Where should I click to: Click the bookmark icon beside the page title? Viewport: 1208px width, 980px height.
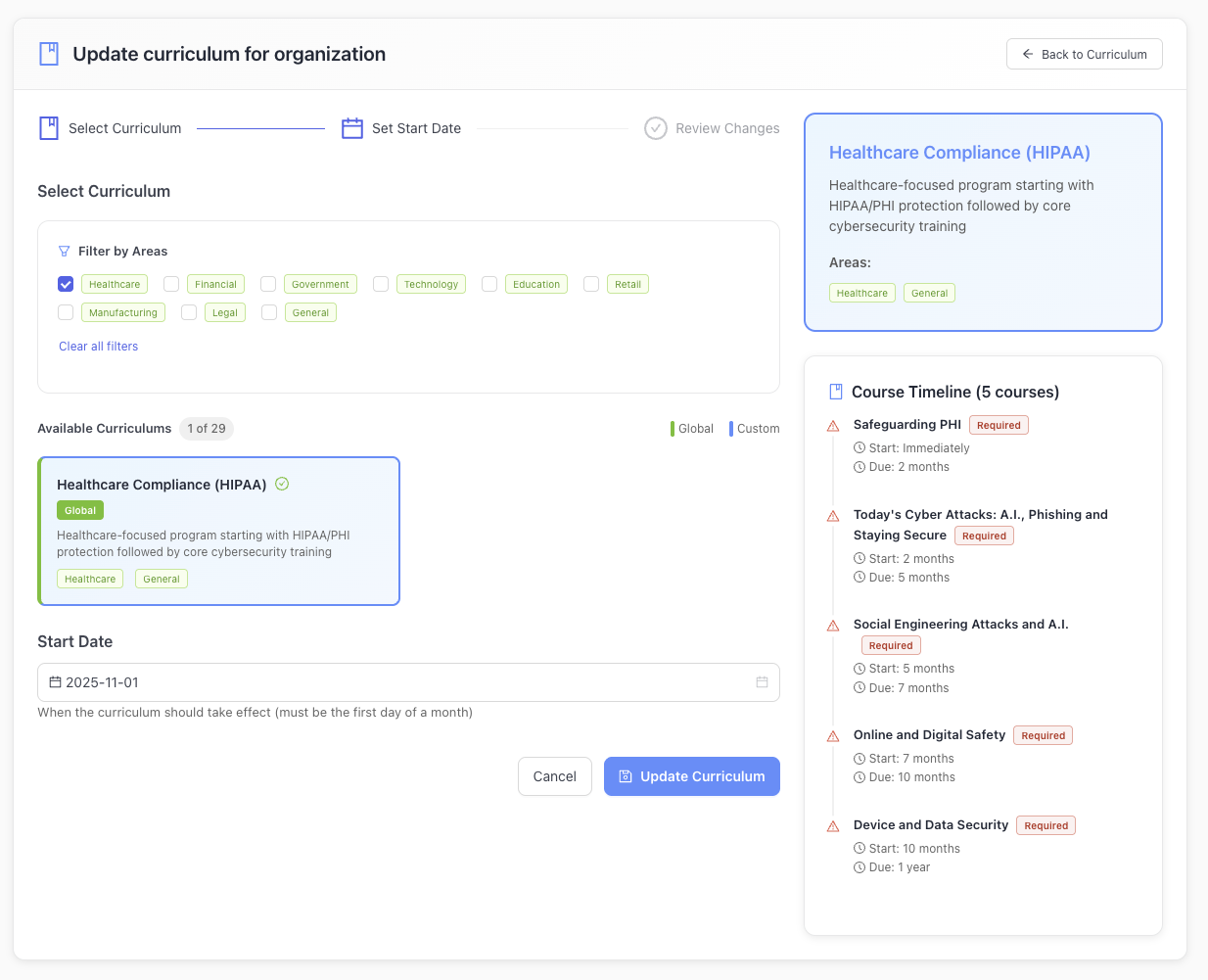click(49, 54)
